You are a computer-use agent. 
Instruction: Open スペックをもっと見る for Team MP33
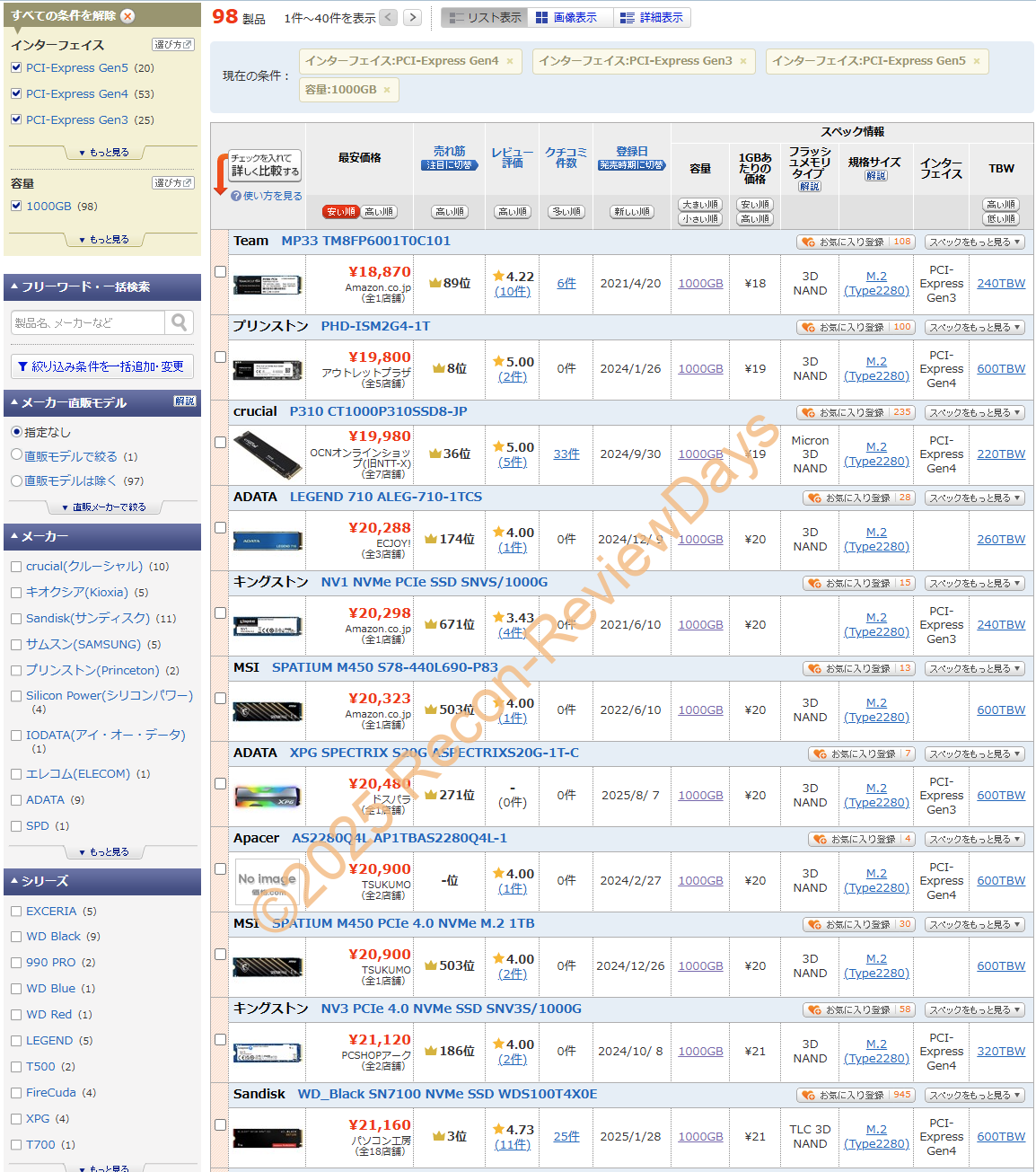(x=974, y=242)
